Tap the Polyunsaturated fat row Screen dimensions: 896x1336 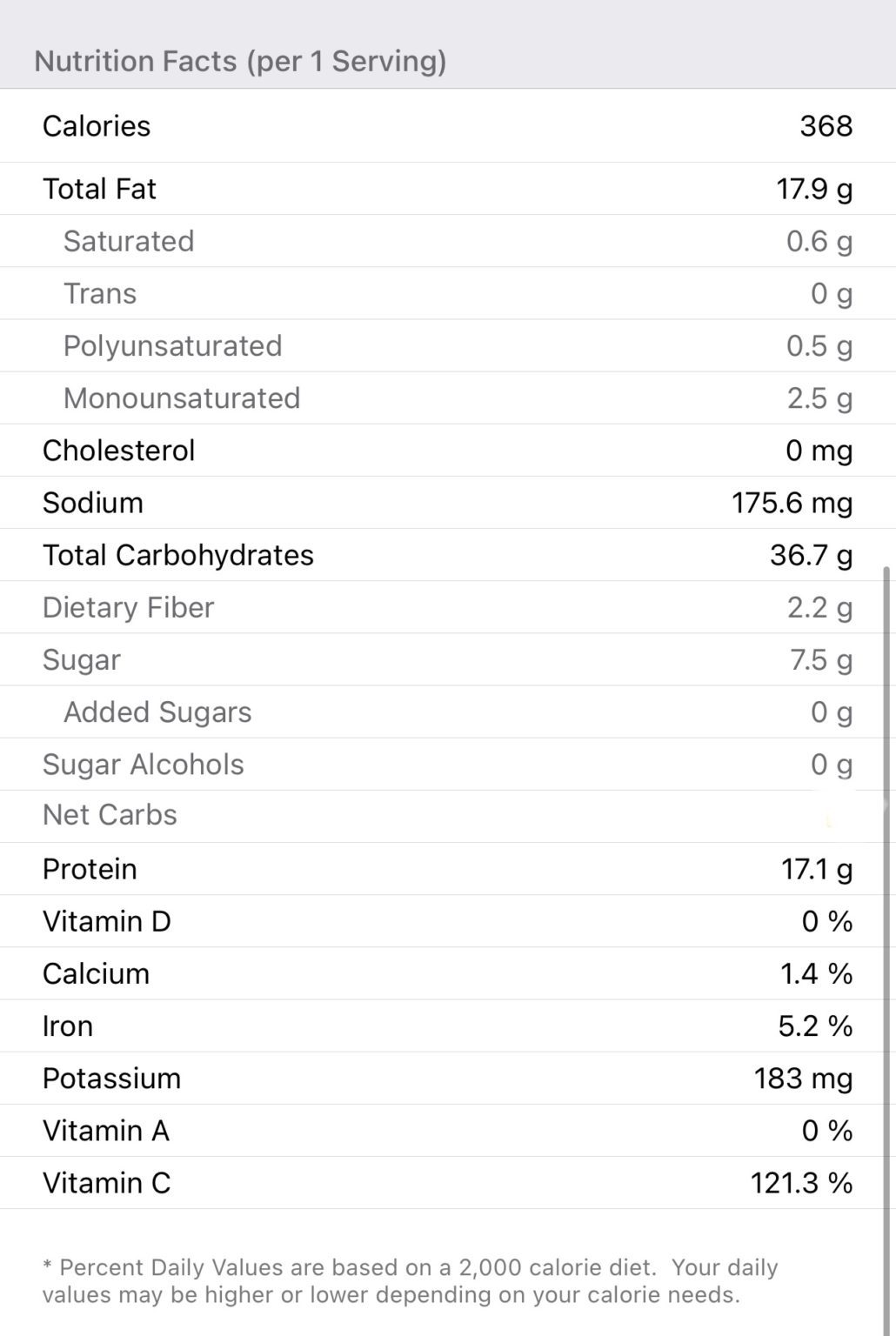click(447, 345)
